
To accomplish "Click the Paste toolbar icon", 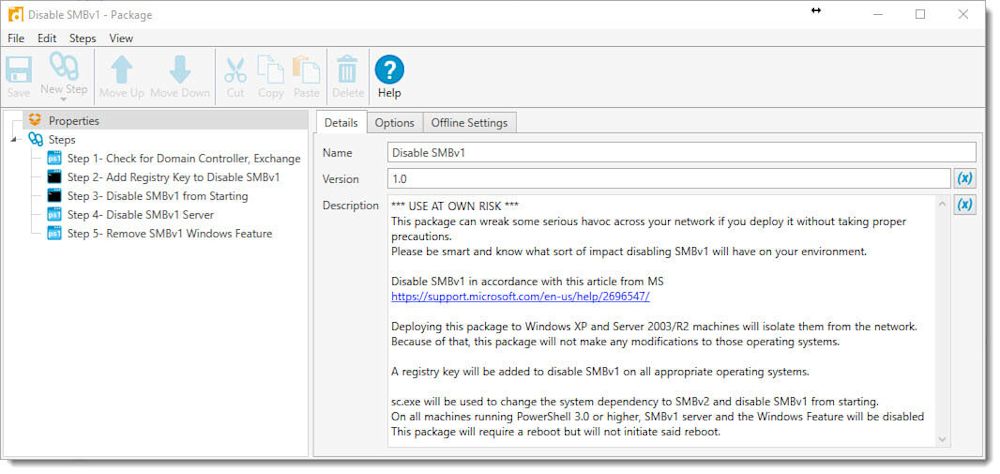I will click(x=306, y=70).
